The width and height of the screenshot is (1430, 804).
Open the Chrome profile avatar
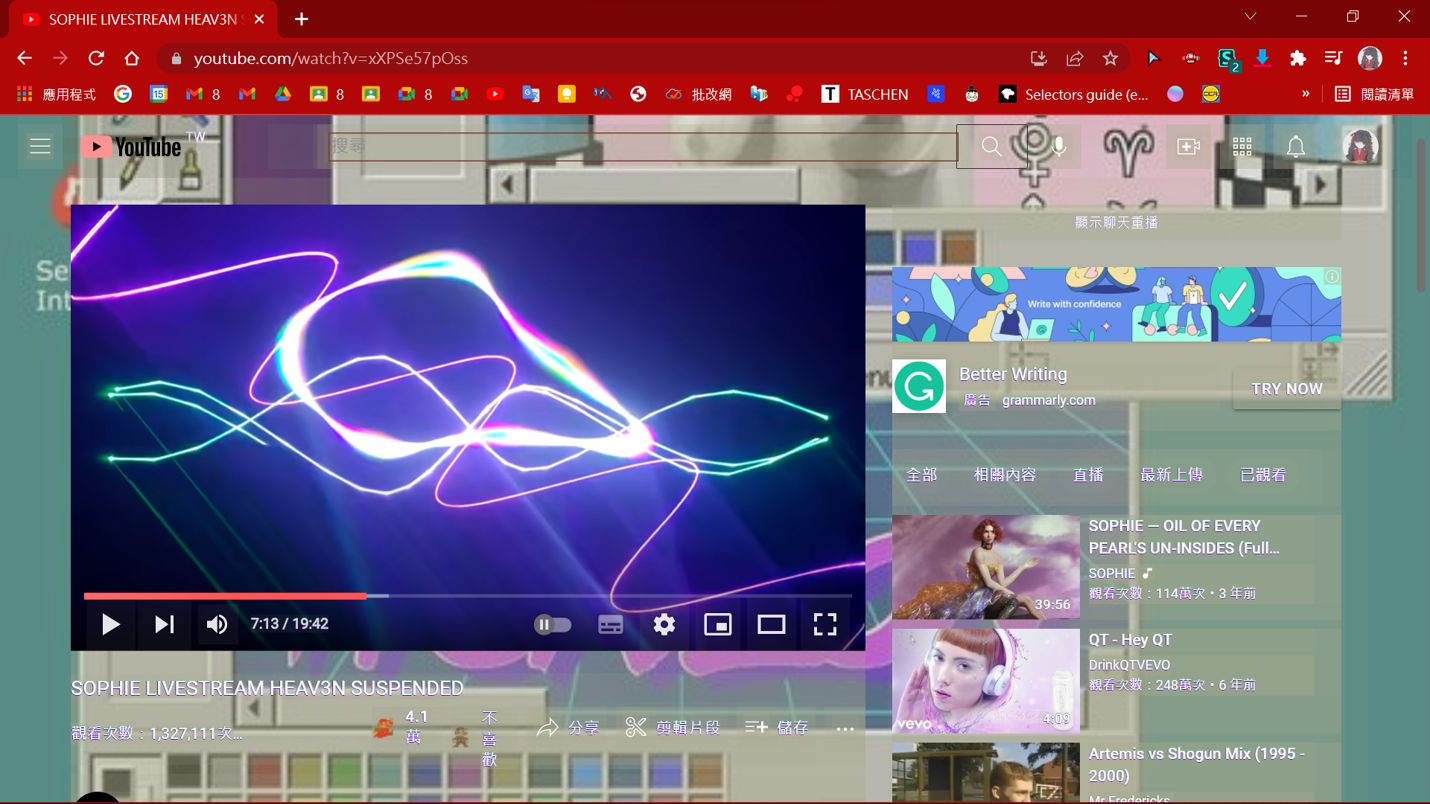1370,58
